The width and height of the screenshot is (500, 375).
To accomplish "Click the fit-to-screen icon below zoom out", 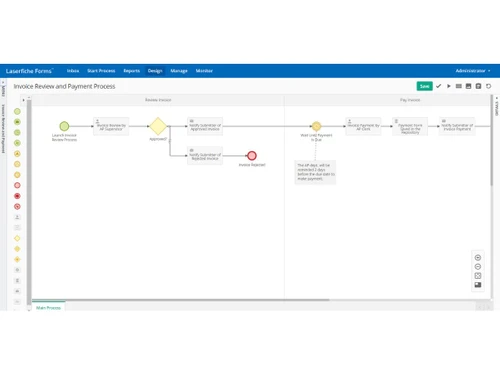I will point(478,276).
